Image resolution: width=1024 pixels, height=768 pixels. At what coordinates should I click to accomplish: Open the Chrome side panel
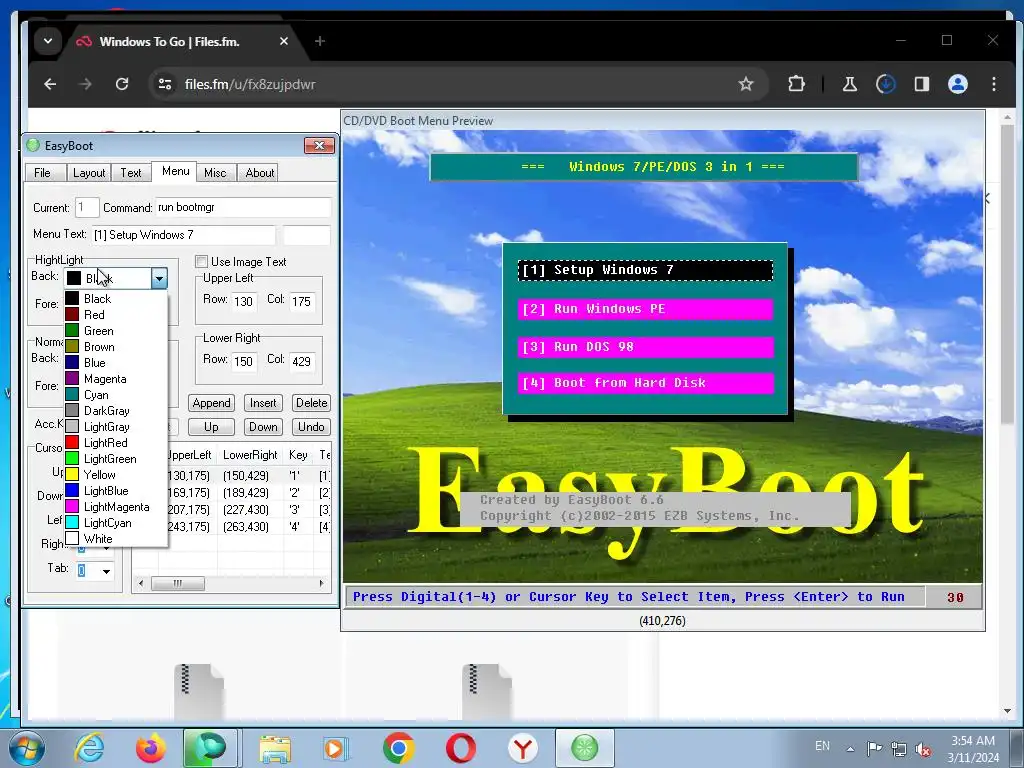tap(921, 84)
